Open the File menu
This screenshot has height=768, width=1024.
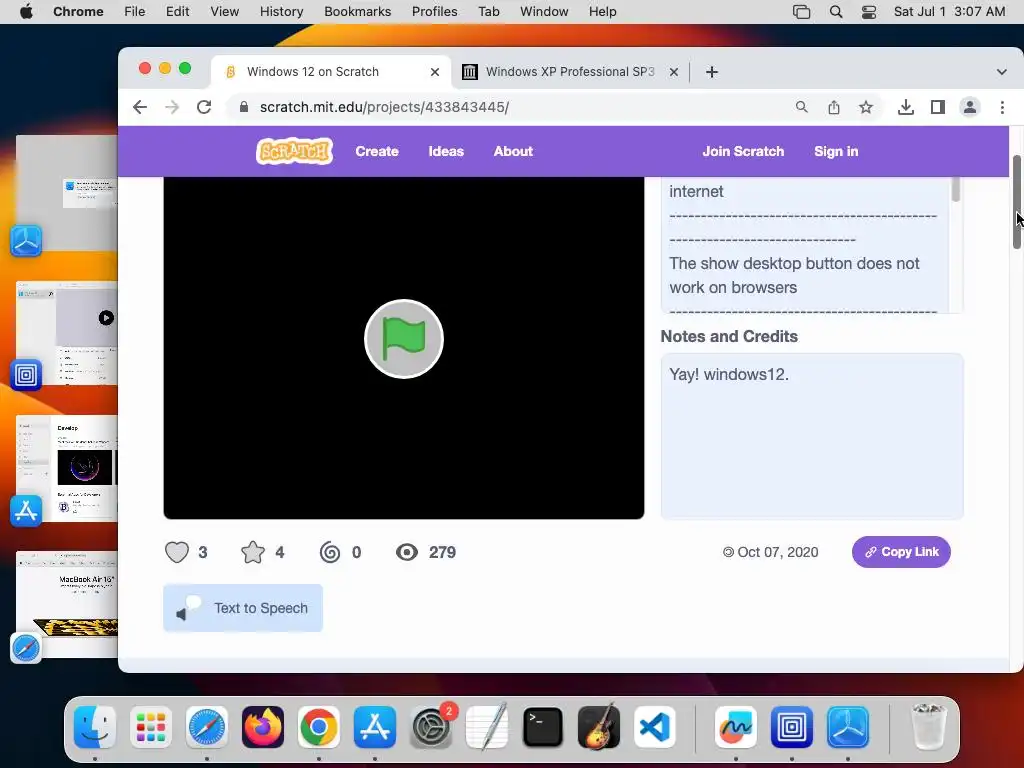135,12
